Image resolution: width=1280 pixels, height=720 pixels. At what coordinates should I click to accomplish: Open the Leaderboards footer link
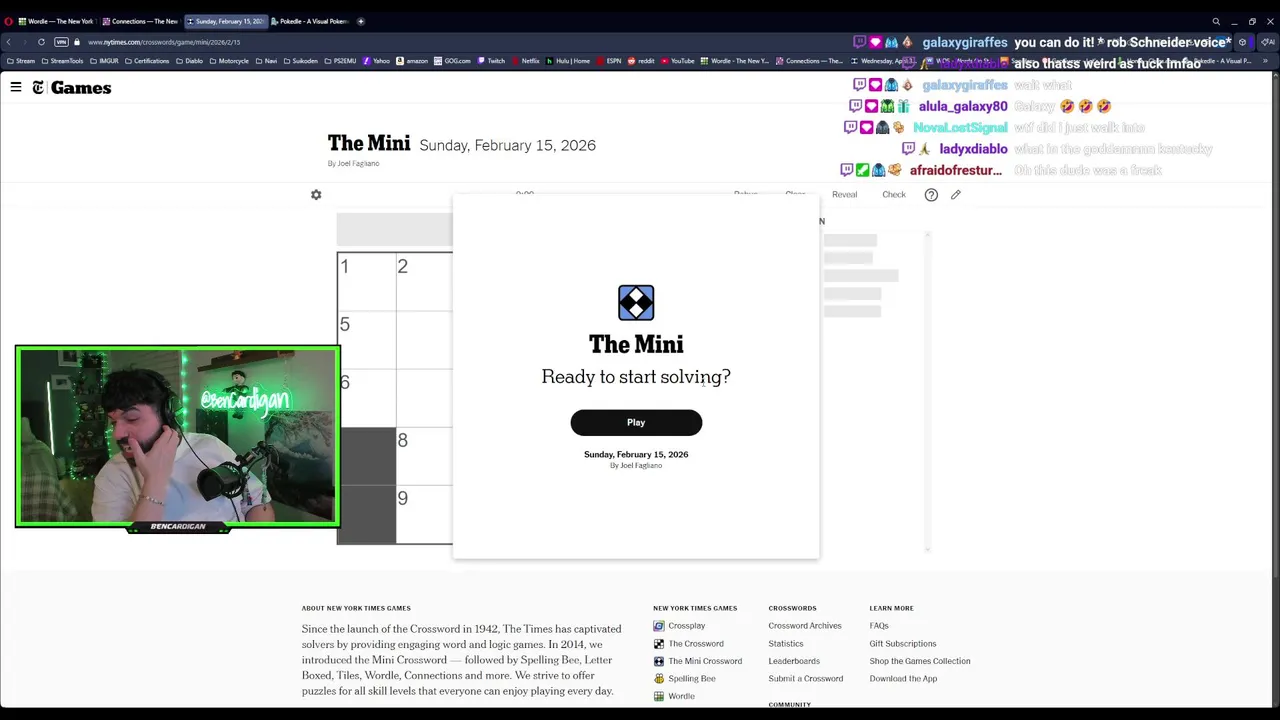tap(794, 661)
